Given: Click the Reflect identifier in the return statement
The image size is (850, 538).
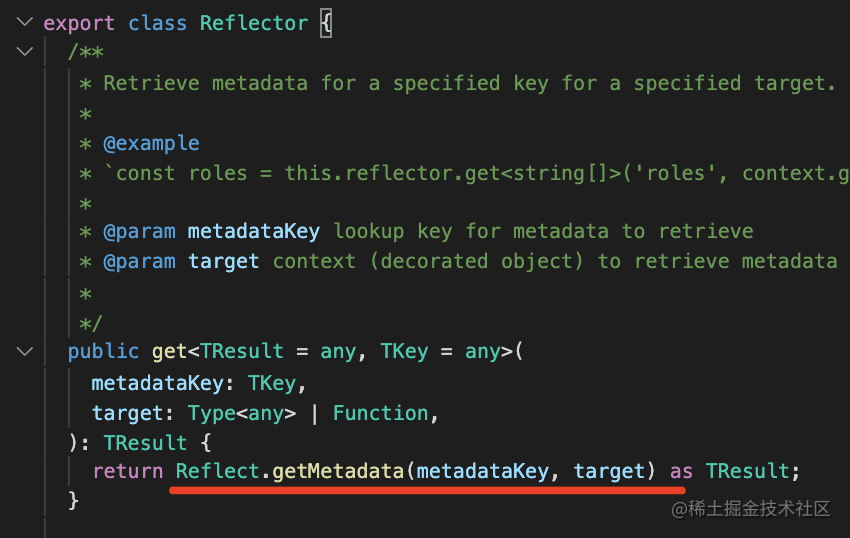Looking at the screenshot, I should (x=217, y=471).
